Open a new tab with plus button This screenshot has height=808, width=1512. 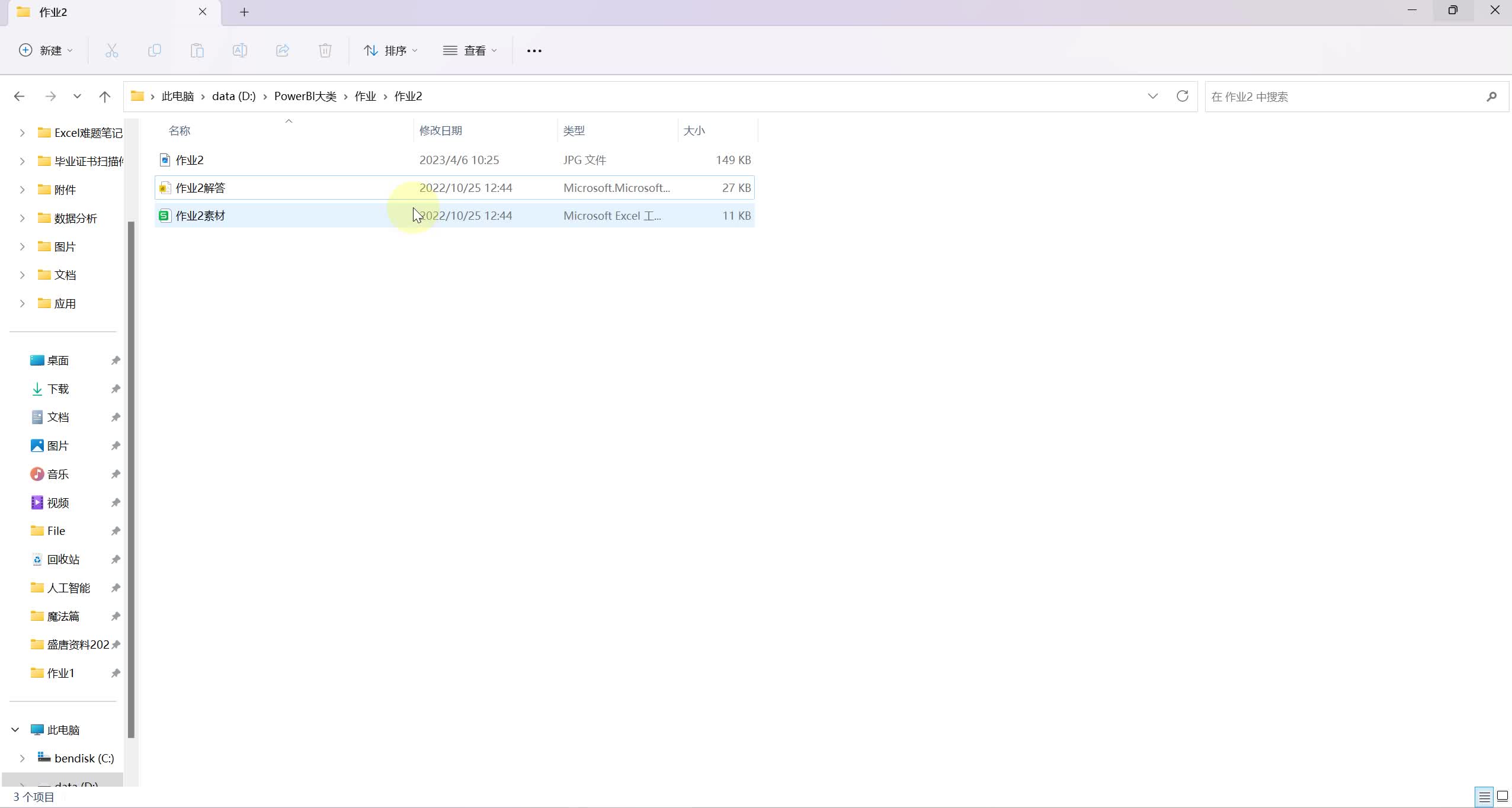point(244,12)
